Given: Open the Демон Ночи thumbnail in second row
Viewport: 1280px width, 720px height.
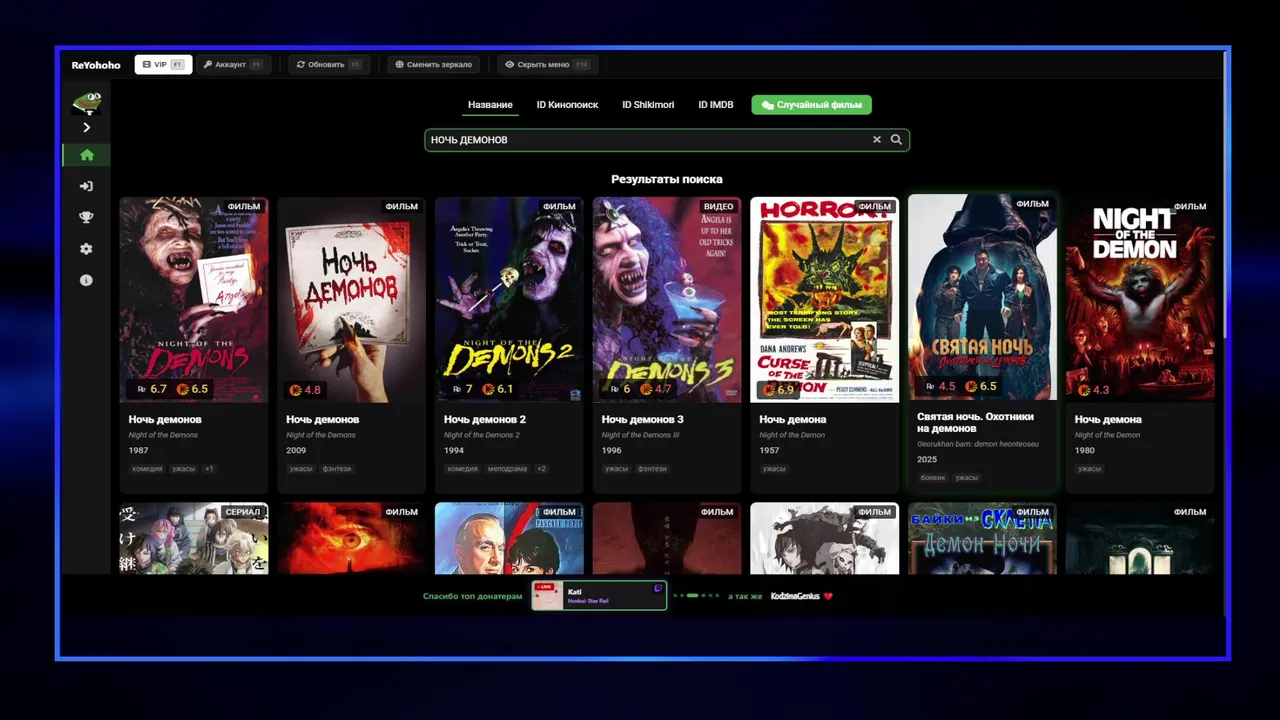Looking at the screenshot, I should coord(982,538).
